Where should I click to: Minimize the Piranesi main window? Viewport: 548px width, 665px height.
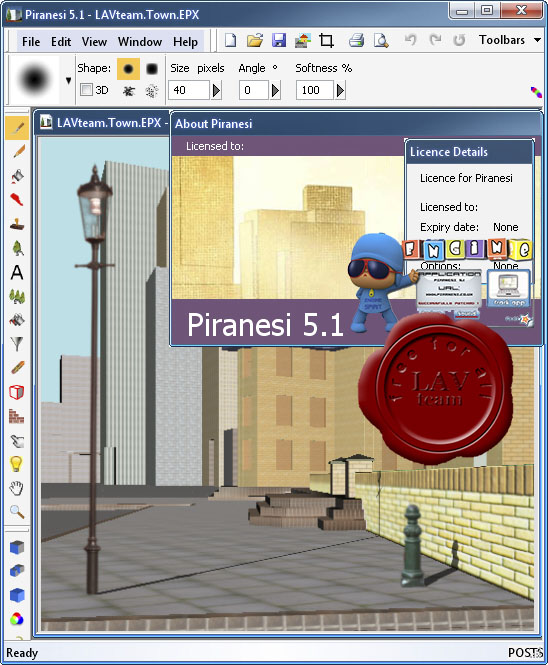pos(463,11)
